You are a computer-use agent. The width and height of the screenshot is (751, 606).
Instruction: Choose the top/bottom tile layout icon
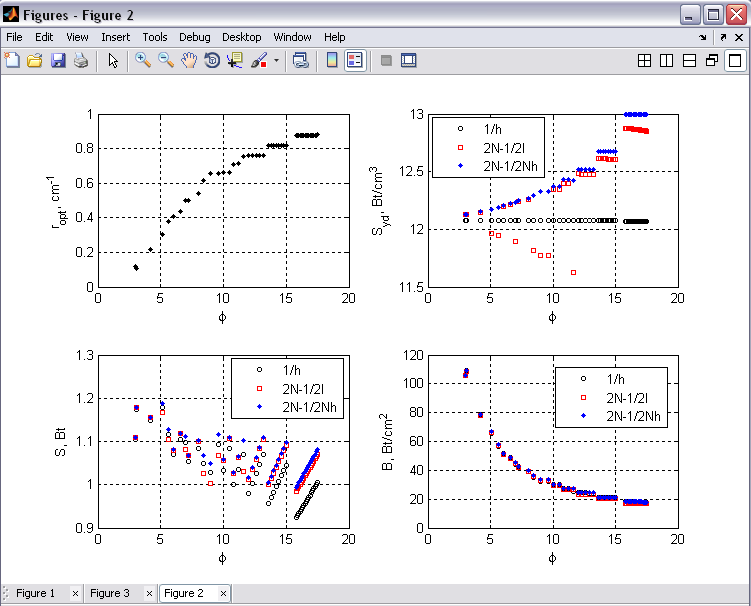click(689, 60)
